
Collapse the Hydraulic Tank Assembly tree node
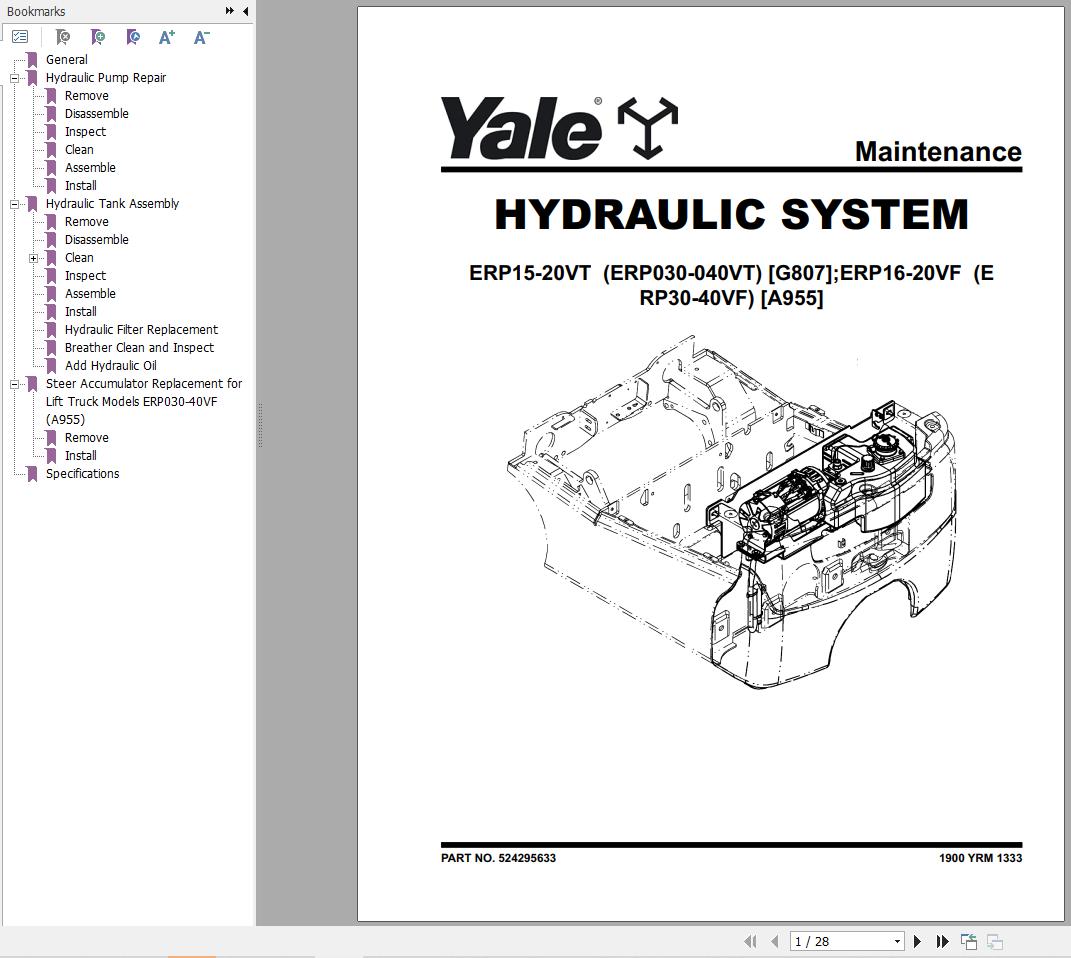pyautogui.click(x=14, y=204)
